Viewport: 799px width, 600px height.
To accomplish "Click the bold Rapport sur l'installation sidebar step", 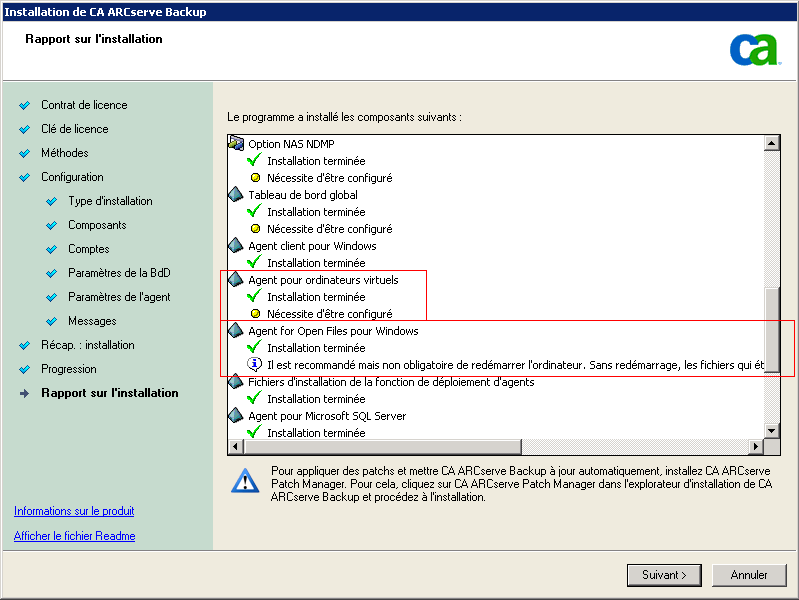I will [x=110, y=393].
